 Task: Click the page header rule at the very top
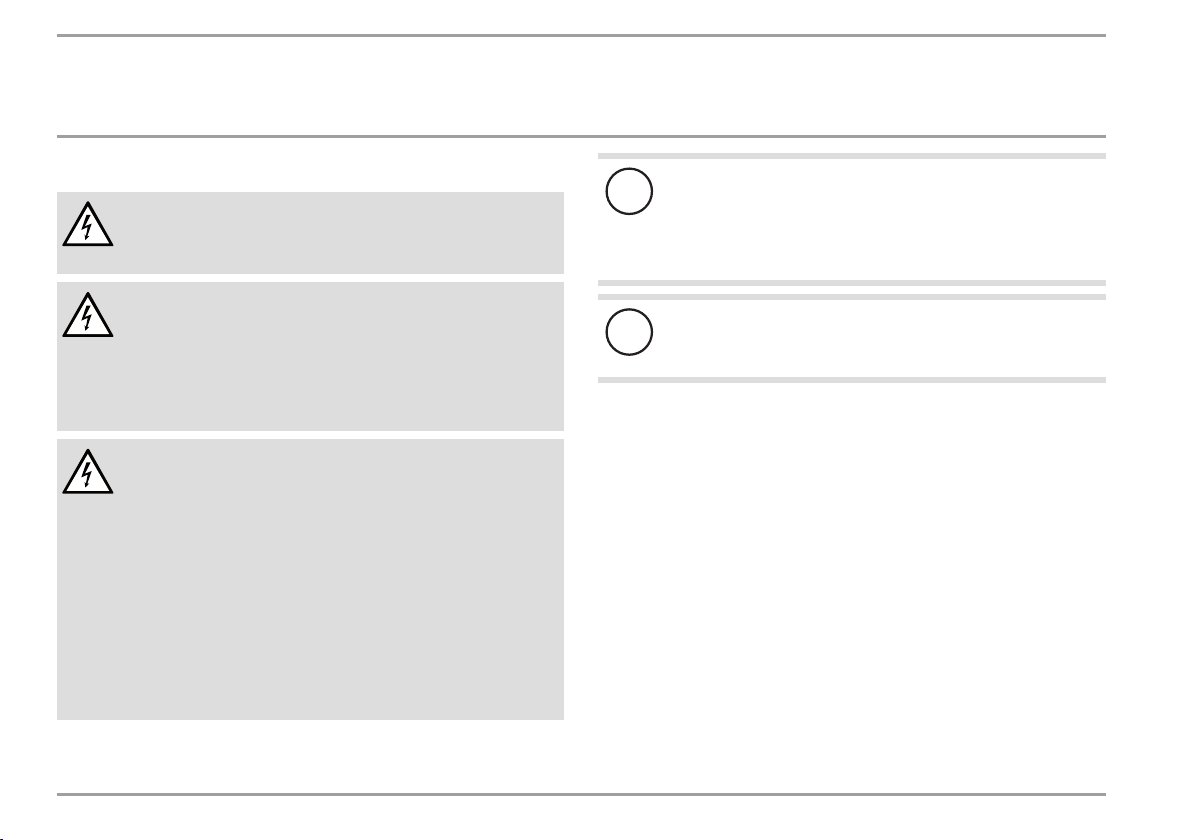click(x=581, y=35)
